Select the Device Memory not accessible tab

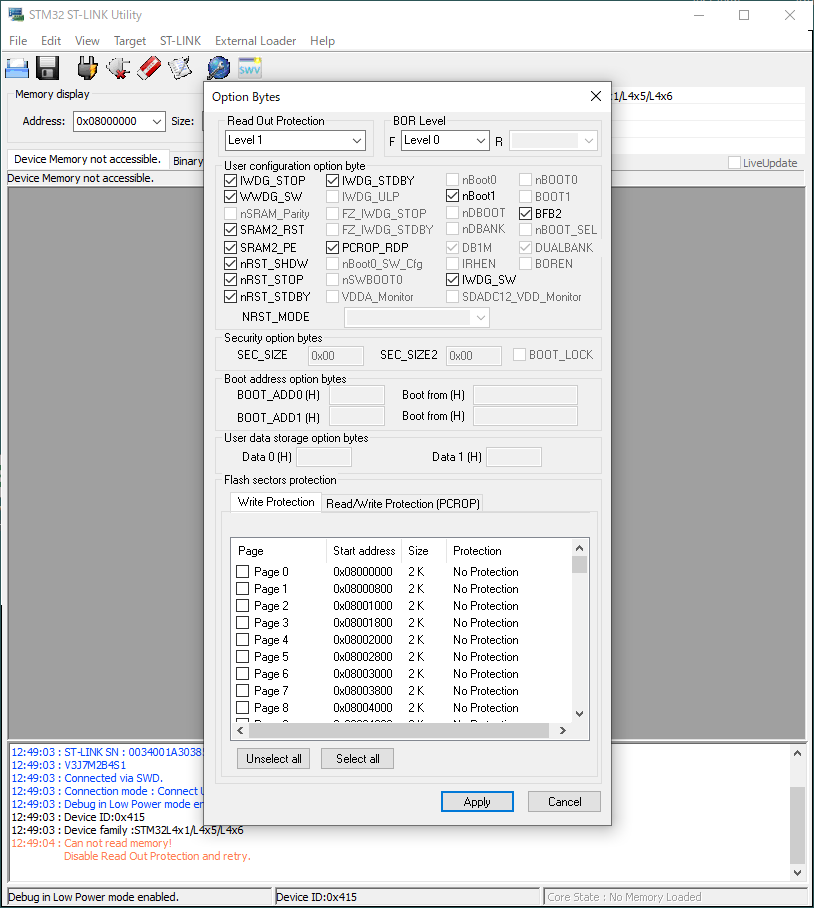pyautogui.click(x=87, y=159)
